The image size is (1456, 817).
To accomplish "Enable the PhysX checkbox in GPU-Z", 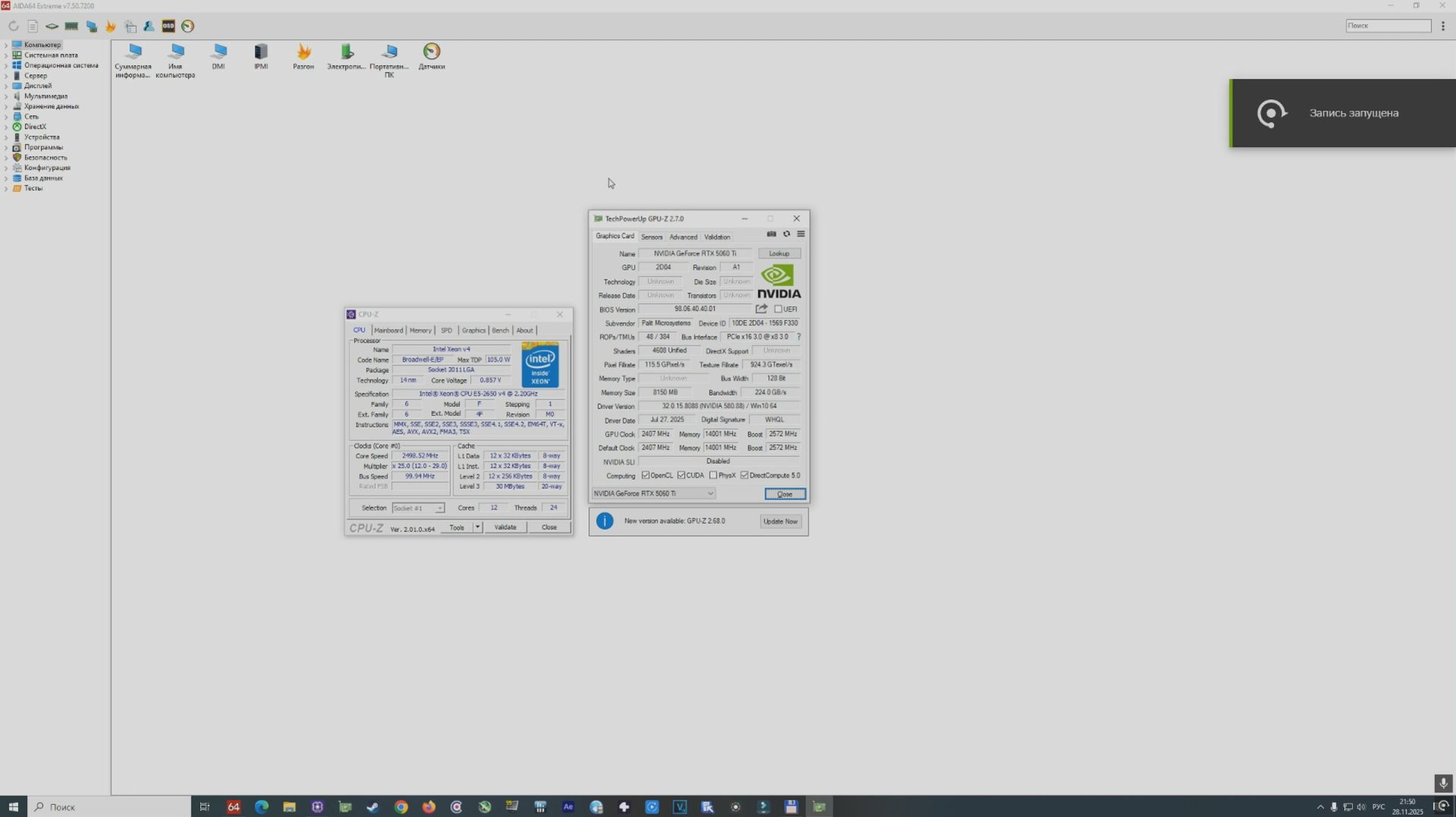I will coord(714,475).
